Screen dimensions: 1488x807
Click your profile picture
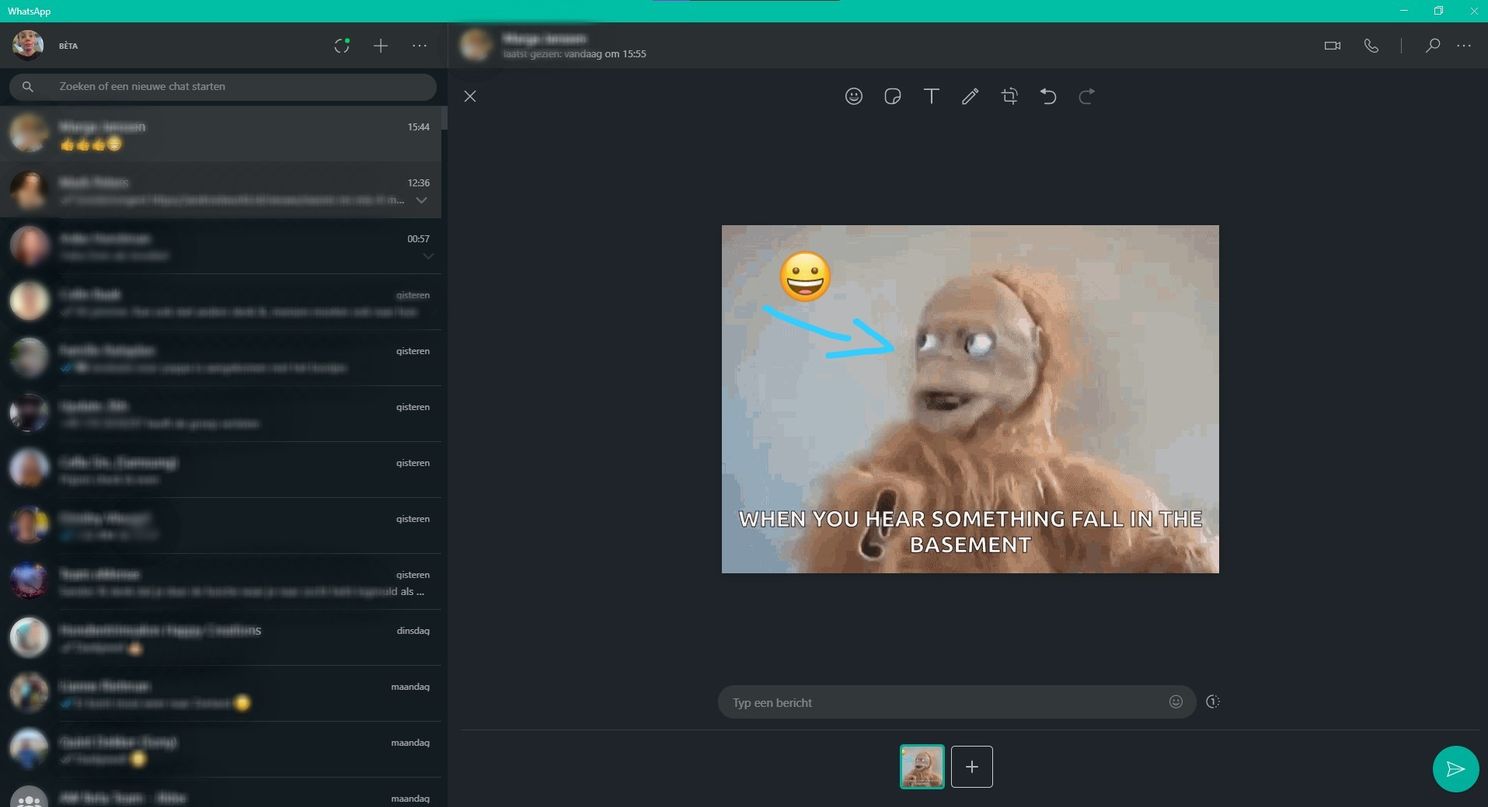click(28, 45)
